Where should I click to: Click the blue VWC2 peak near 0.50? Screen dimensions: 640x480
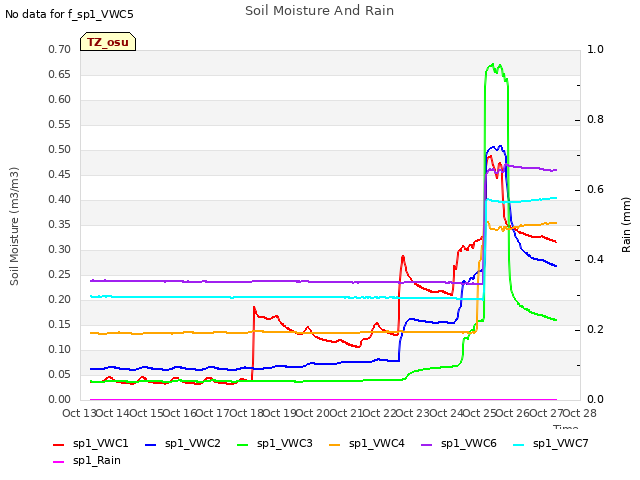point(500,146)
